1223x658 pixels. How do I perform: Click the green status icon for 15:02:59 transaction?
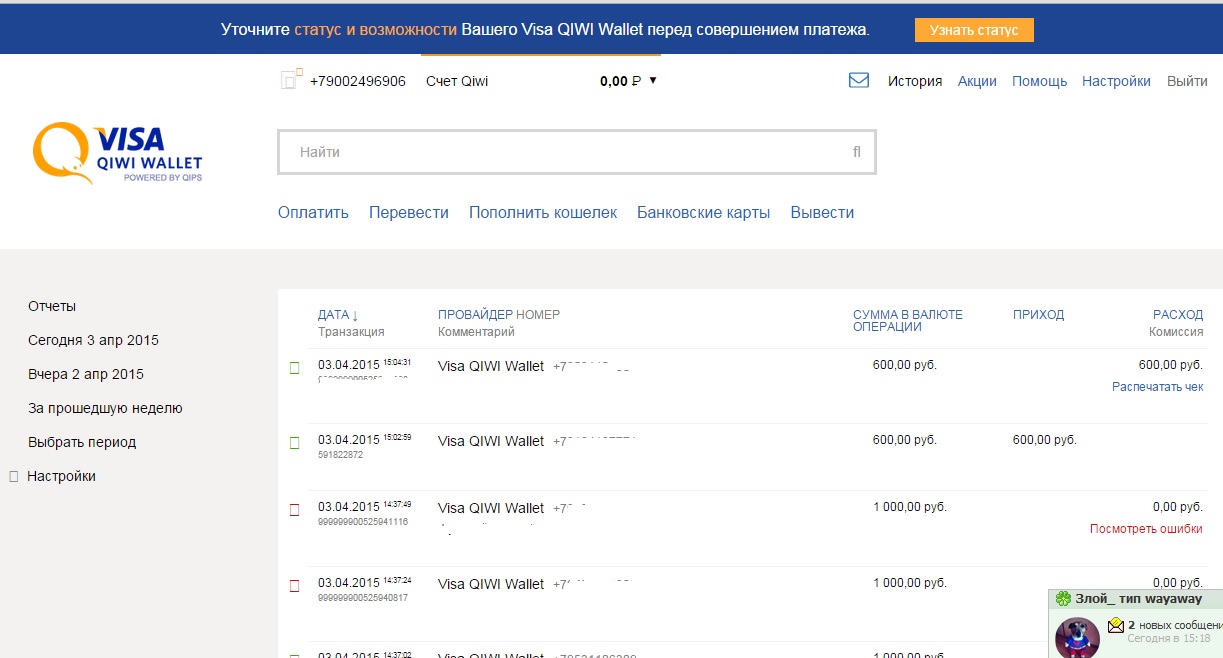[295, 443]
